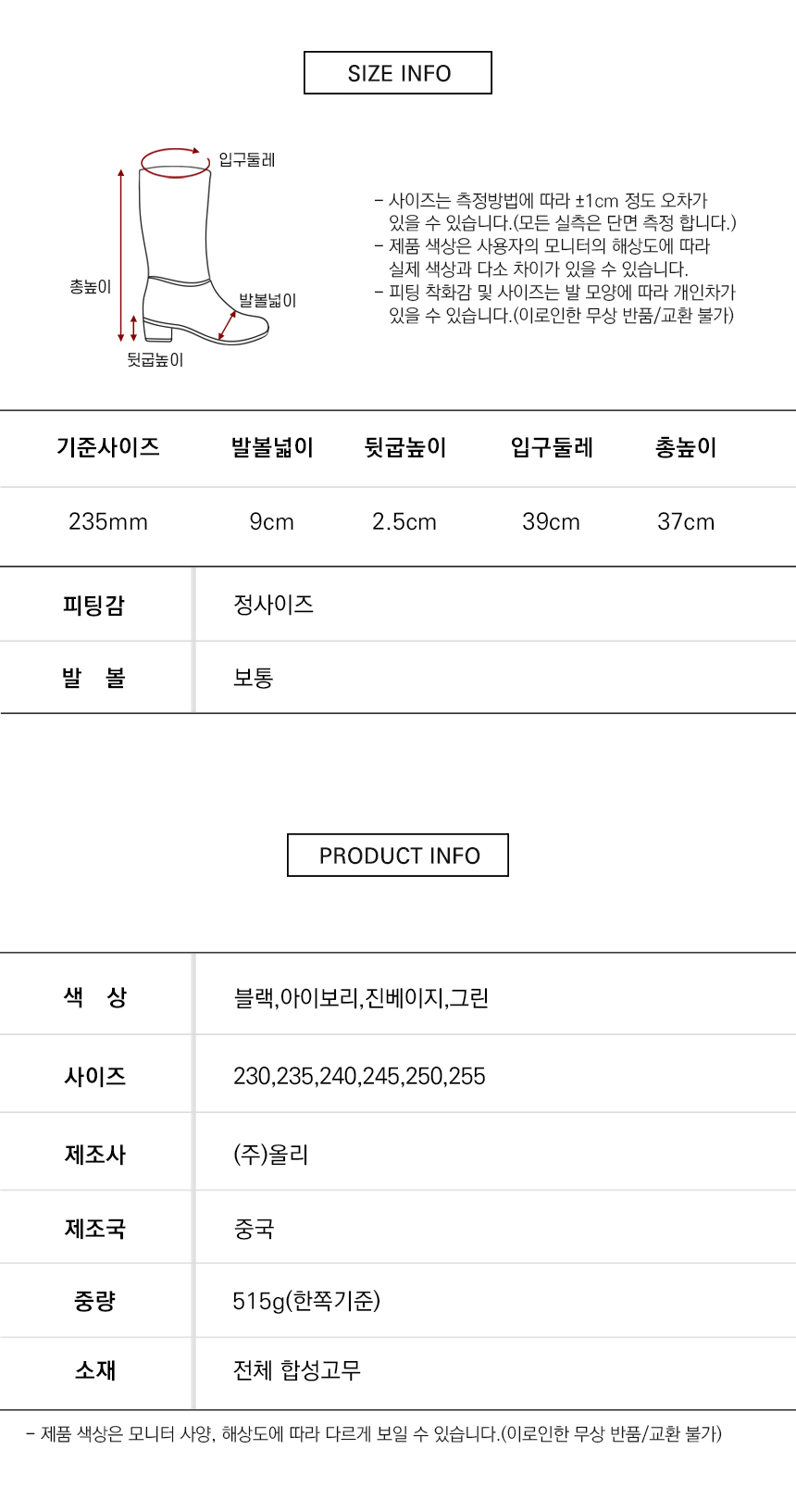Click the size list 230 to 255

359,1076
